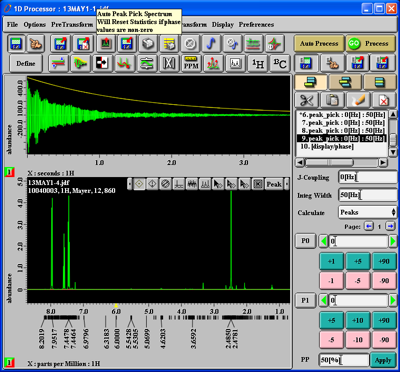Select list entry 10. [display/phase]
This screenshot has height=372, width=400.
click(x=342, y=147)
